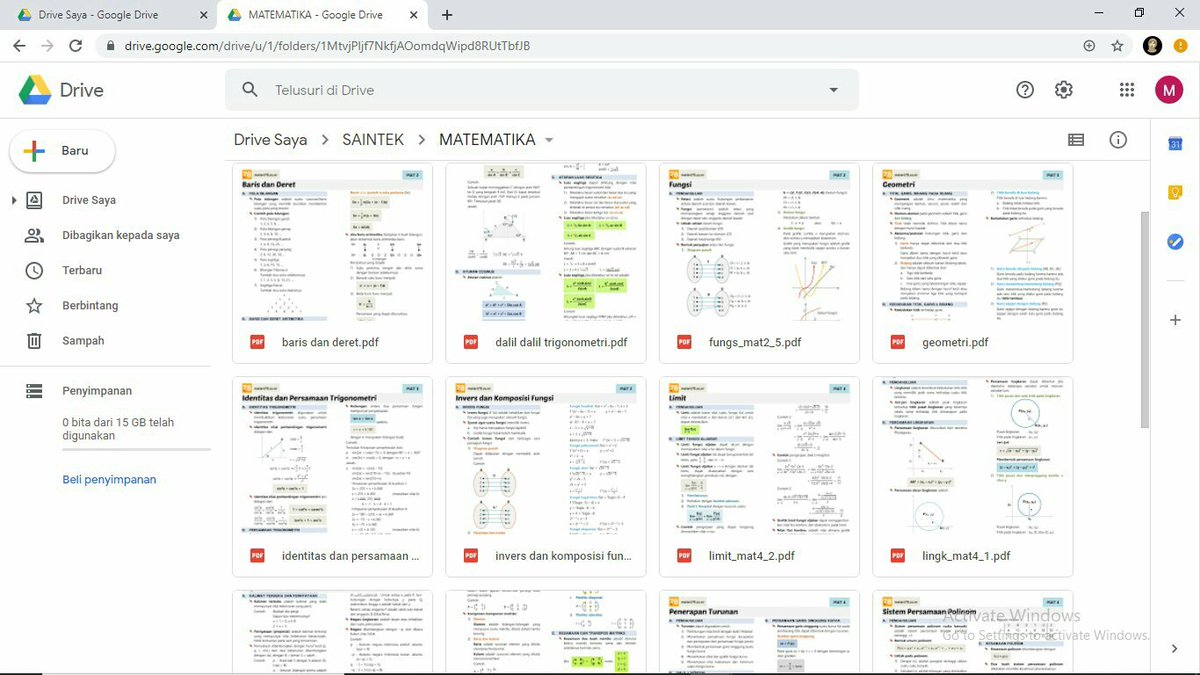Click PDF icon of geometri.pdf
This screenshot has height=675, width=1200.
(898, 343)
